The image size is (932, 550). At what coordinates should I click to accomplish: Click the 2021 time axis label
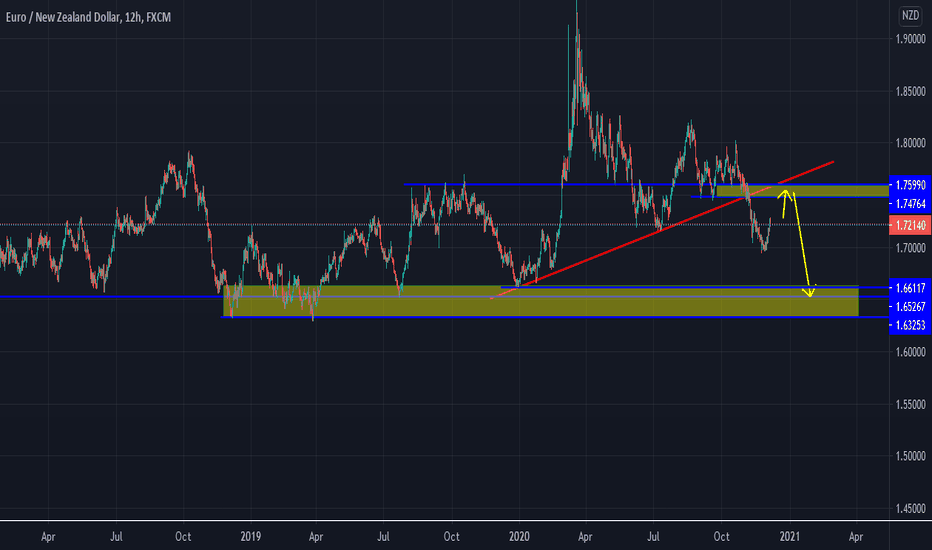click(789, 536)
